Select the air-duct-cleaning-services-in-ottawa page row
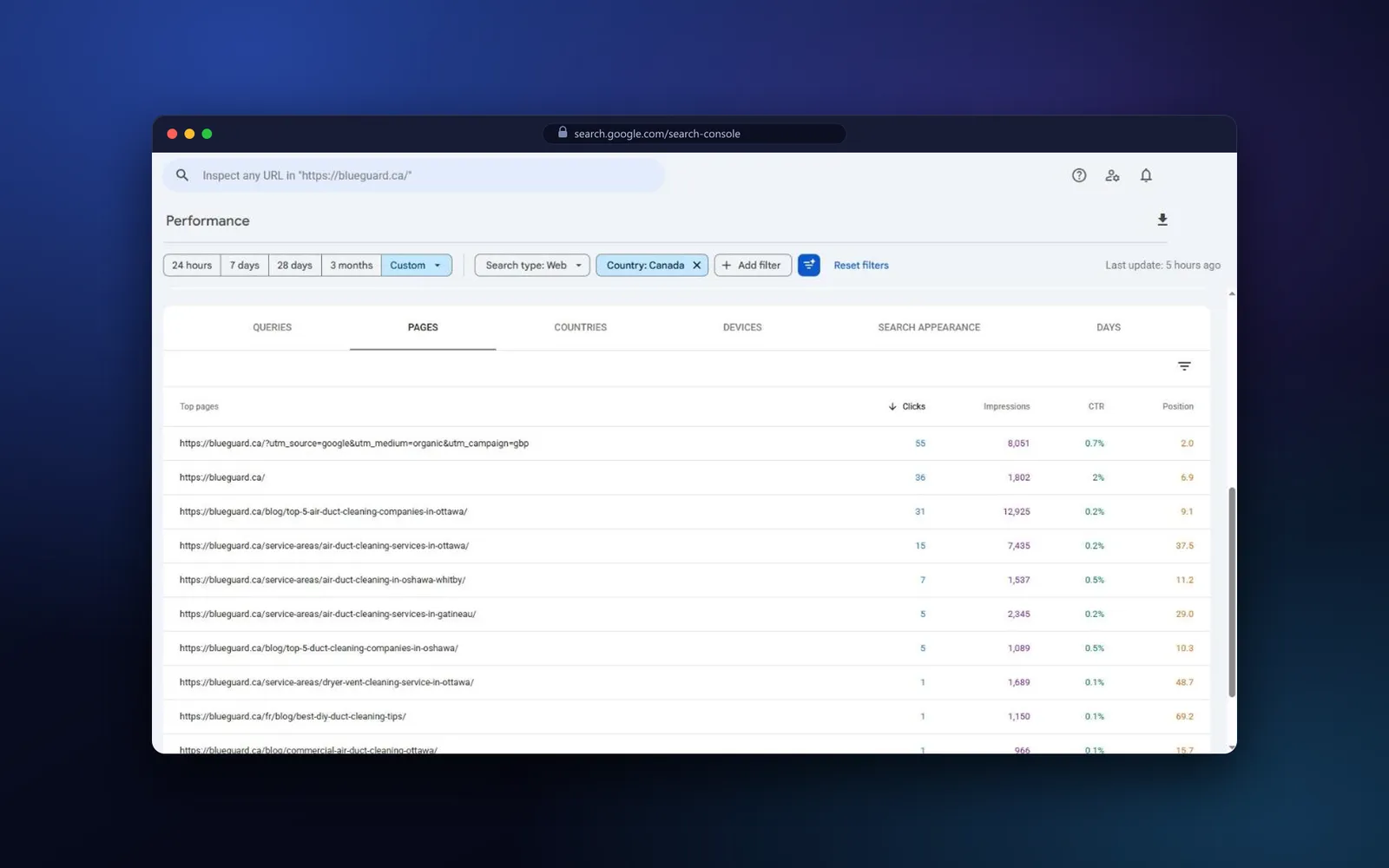Viewport: 1389px width, 868px height. [687, 546]
